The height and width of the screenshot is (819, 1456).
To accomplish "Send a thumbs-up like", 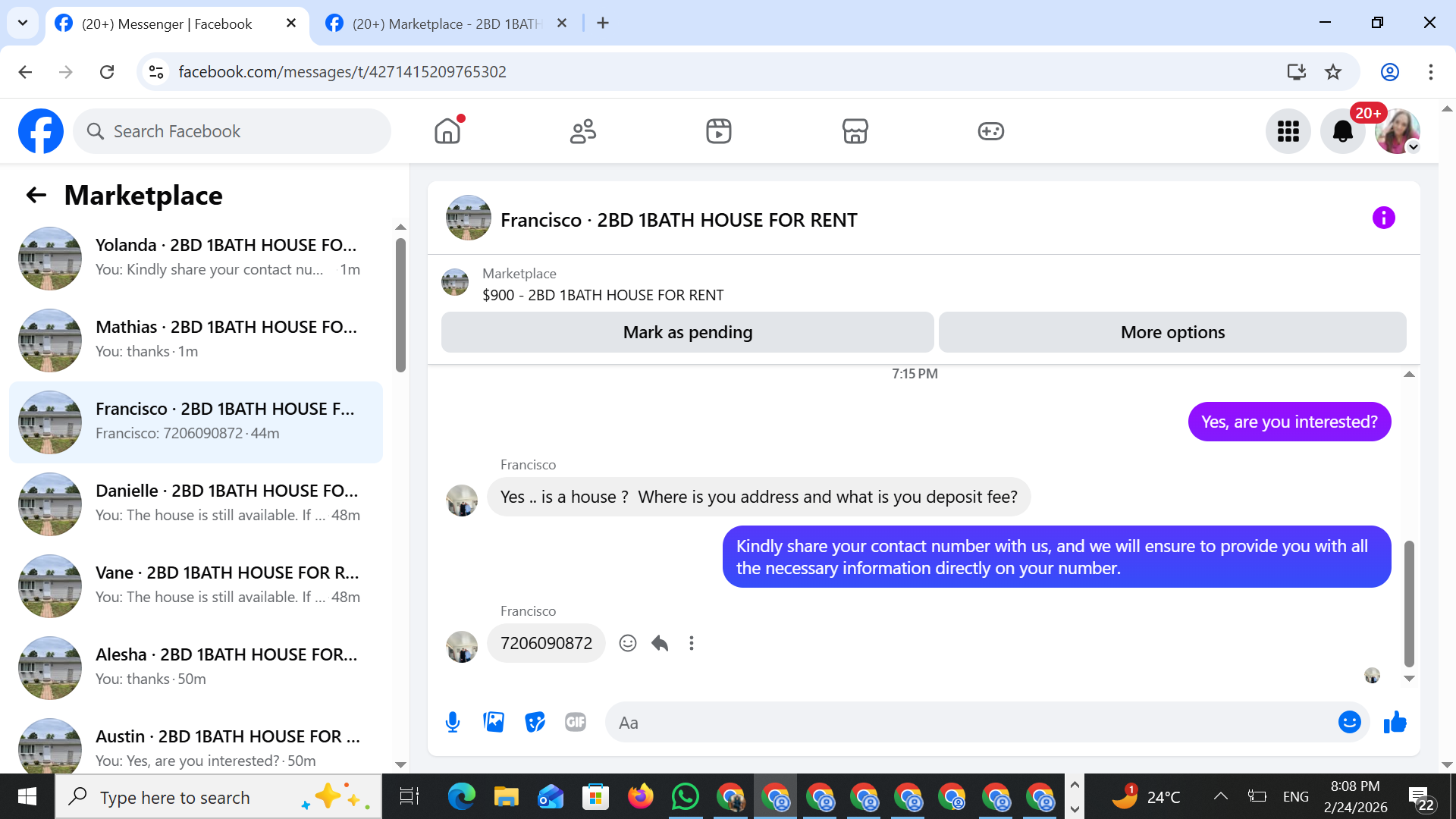I will [x=1395, y=722].
